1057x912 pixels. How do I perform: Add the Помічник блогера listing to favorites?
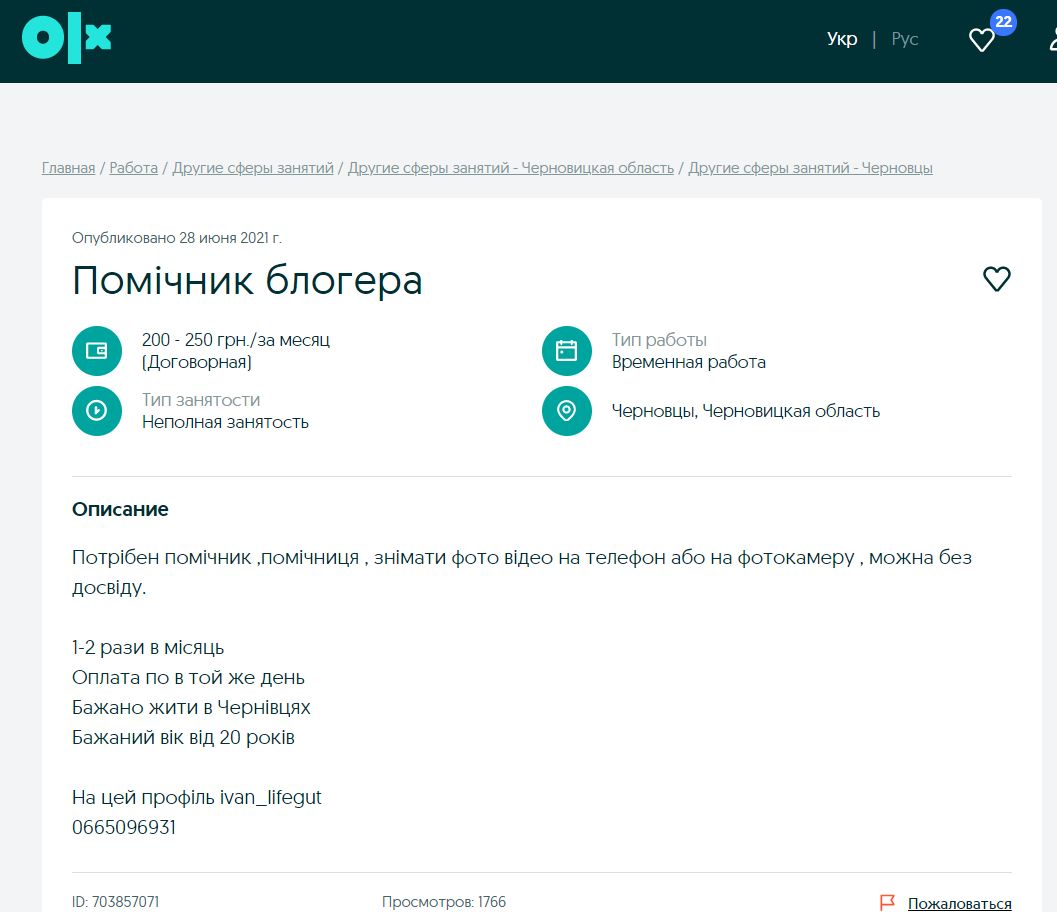coord(996,279)
